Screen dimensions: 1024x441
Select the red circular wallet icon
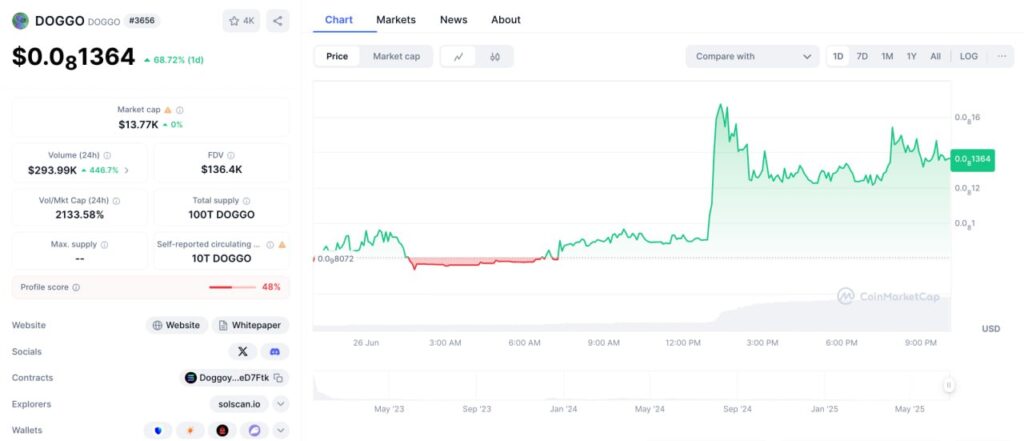[x=222, y=431]
